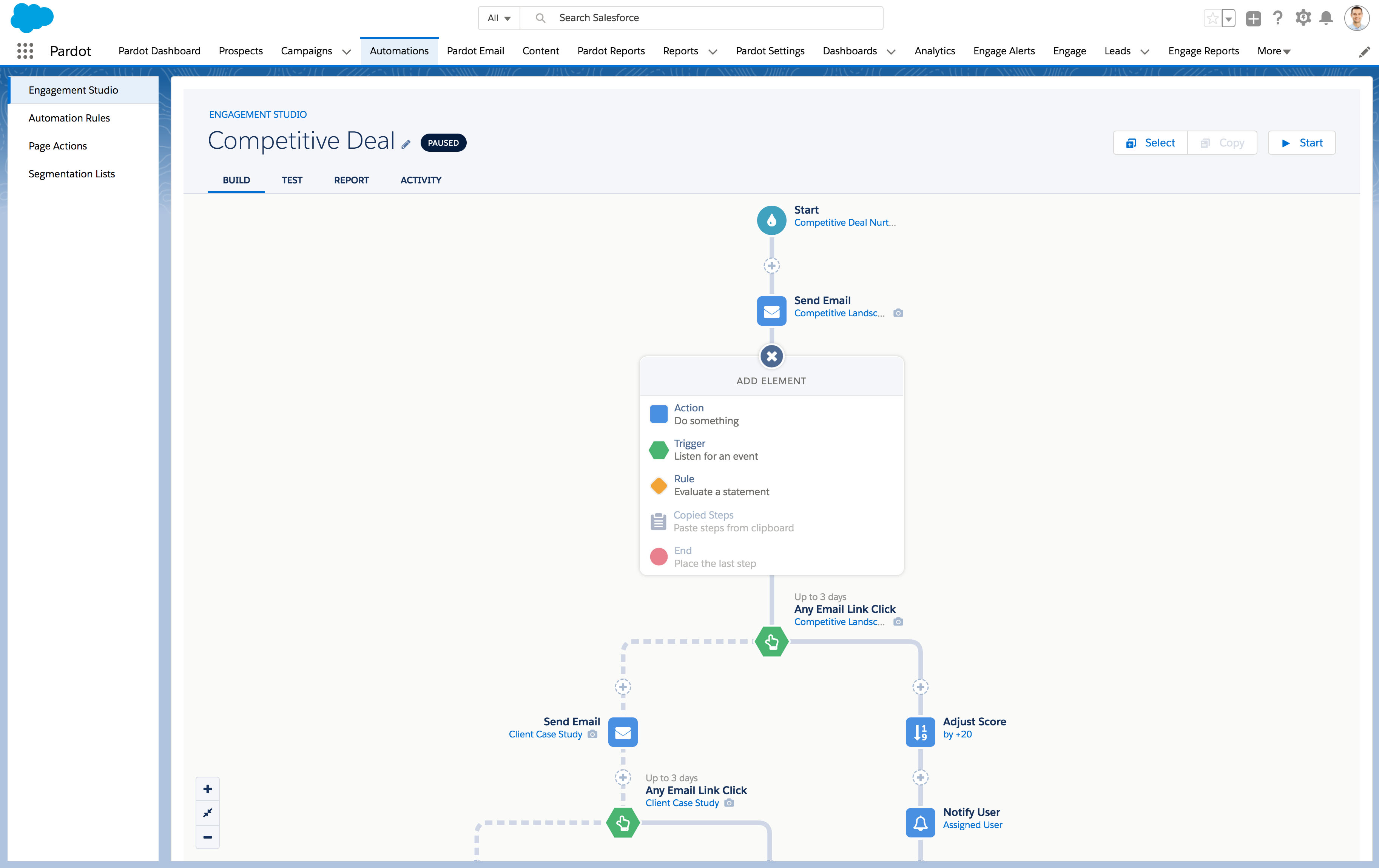Click the Start node icon at top

click(x=771, y=218)
